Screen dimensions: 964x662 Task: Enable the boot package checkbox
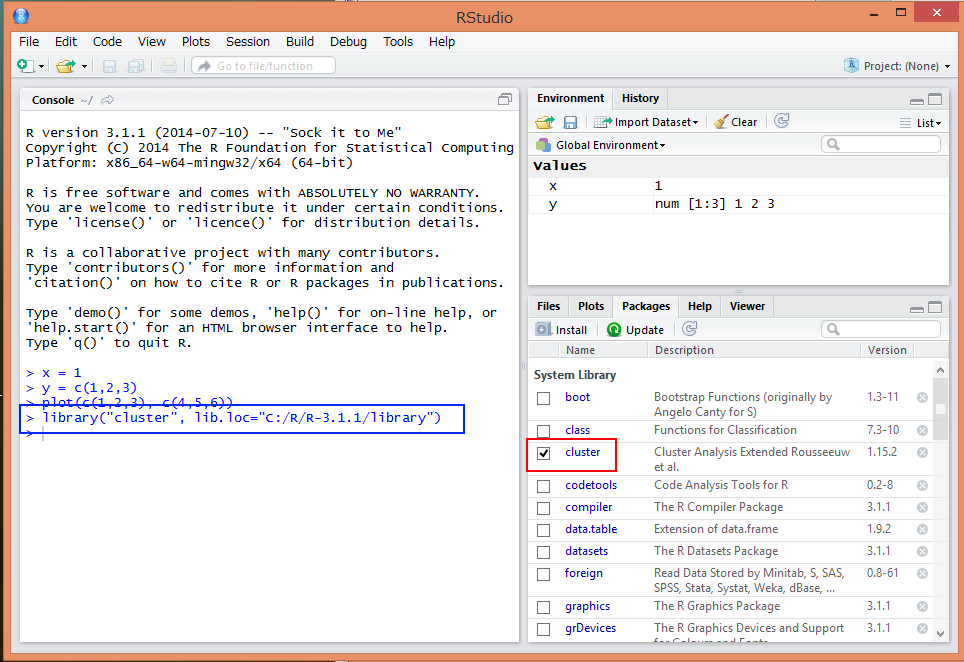click(543, 398)
